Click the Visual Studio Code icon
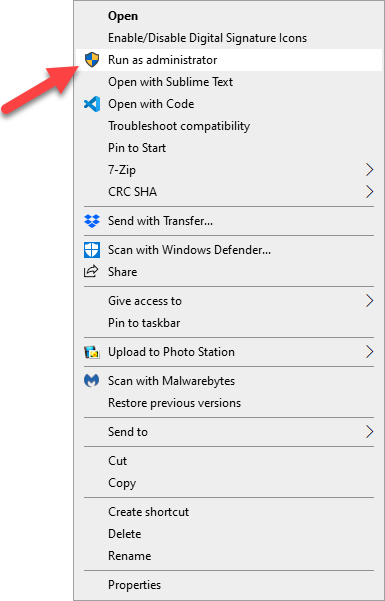The image size is (385, 601). click(92, 104)
